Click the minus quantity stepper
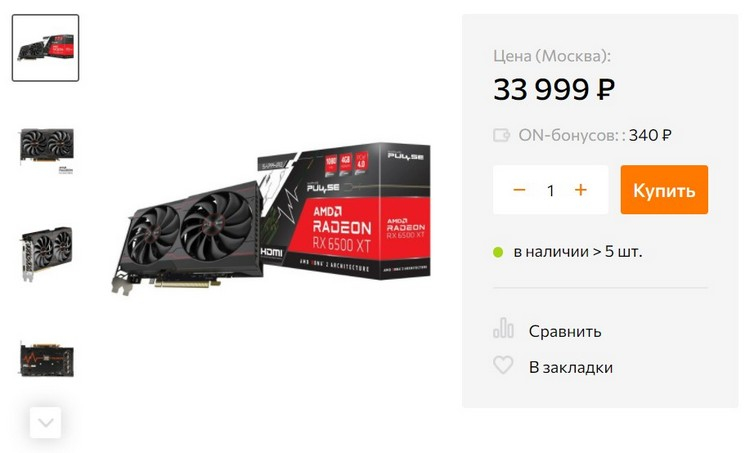The height and width of the screenshot is (453, 750). pos(519,190)
